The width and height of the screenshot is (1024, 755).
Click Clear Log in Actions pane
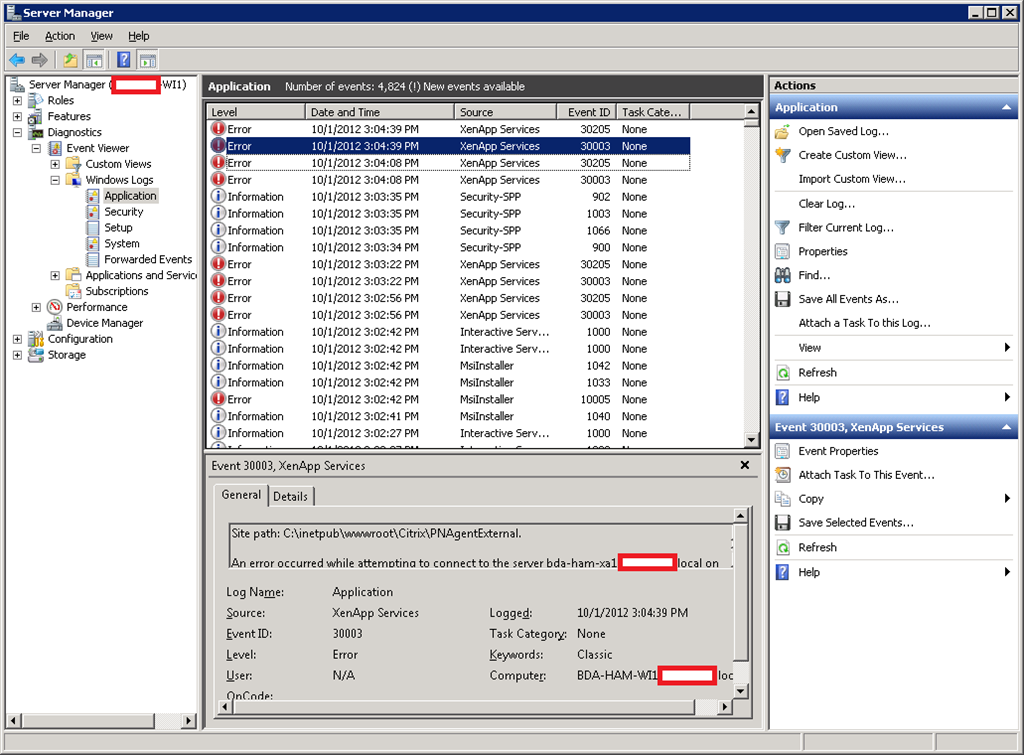point(826,204)
